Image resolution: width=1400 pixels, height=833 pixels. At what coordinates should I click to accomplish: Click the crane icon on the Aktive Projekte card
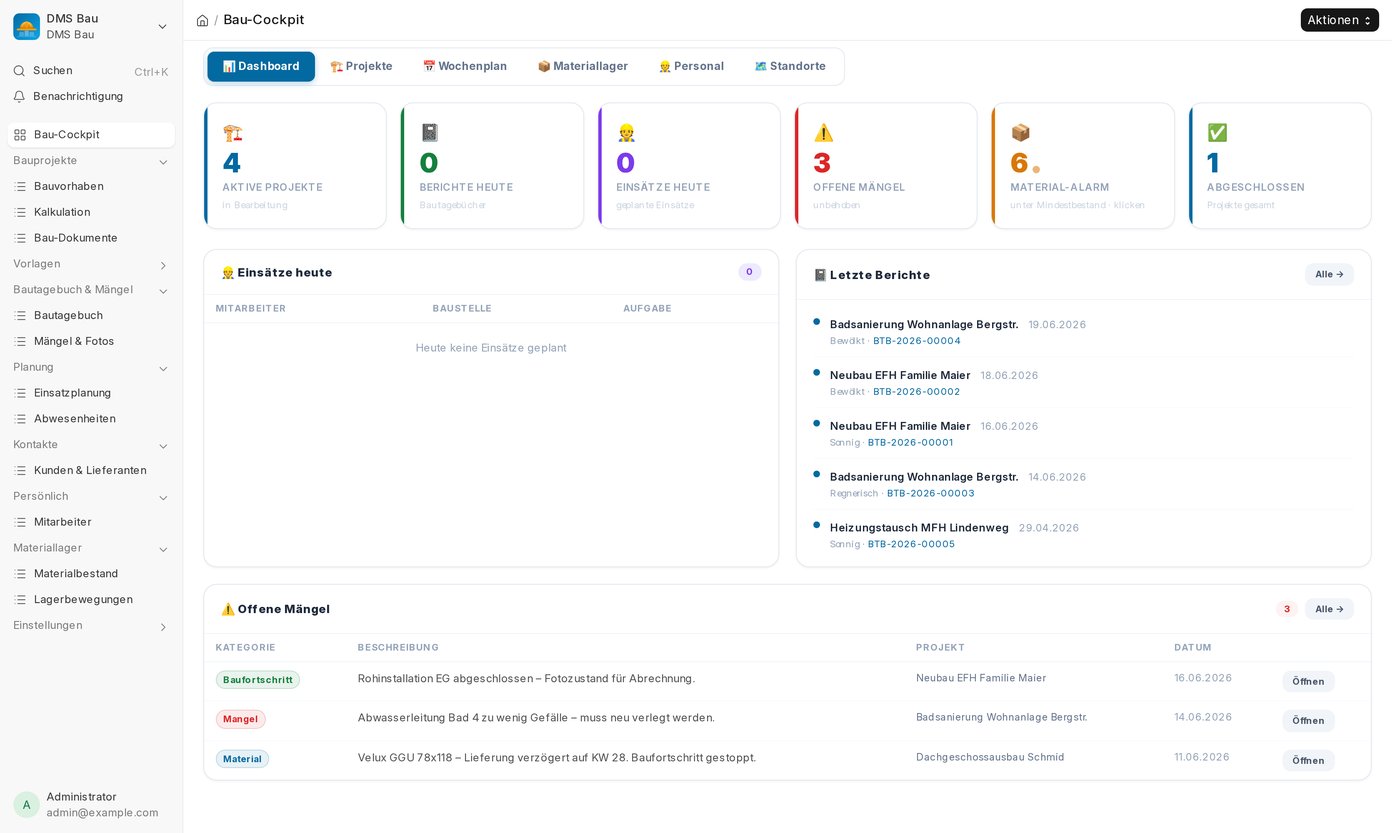click(x=232, y=133)
